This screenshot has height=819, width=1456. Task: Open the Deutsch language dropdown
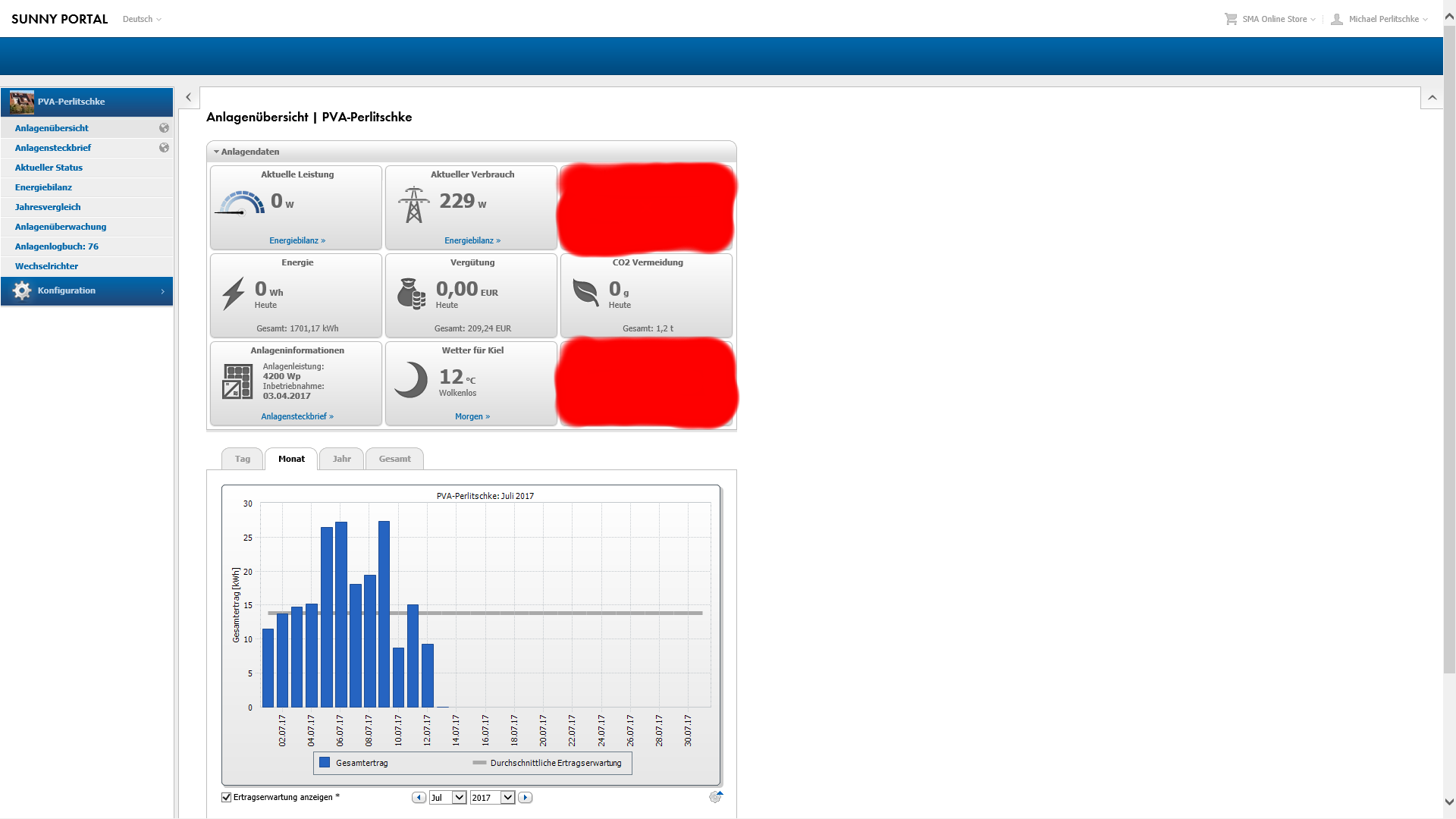142,19
